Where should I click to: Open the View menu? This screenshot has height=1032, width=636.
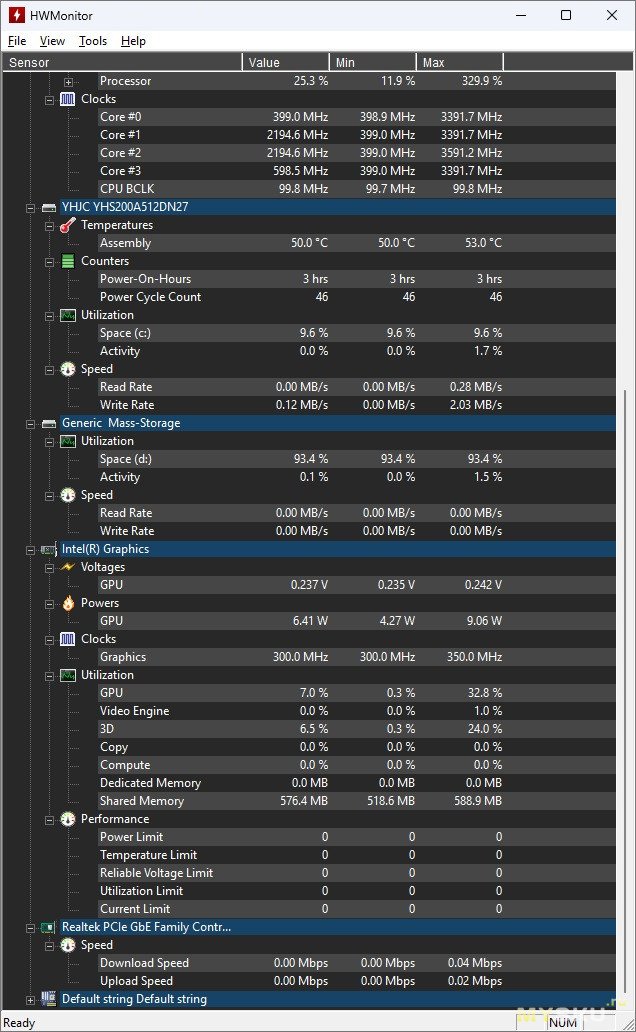tap(52, 41)
